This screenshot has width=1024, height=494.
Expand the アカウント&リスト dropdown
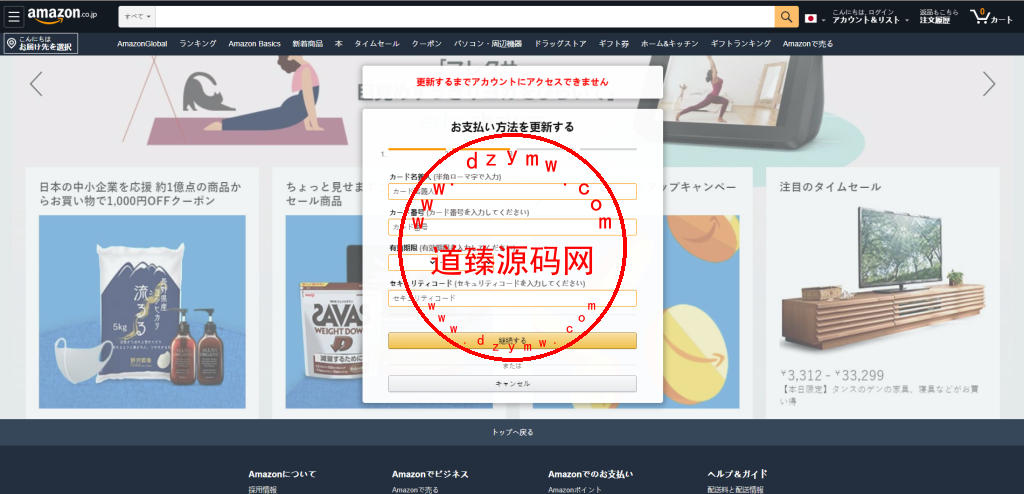(870, 16)
